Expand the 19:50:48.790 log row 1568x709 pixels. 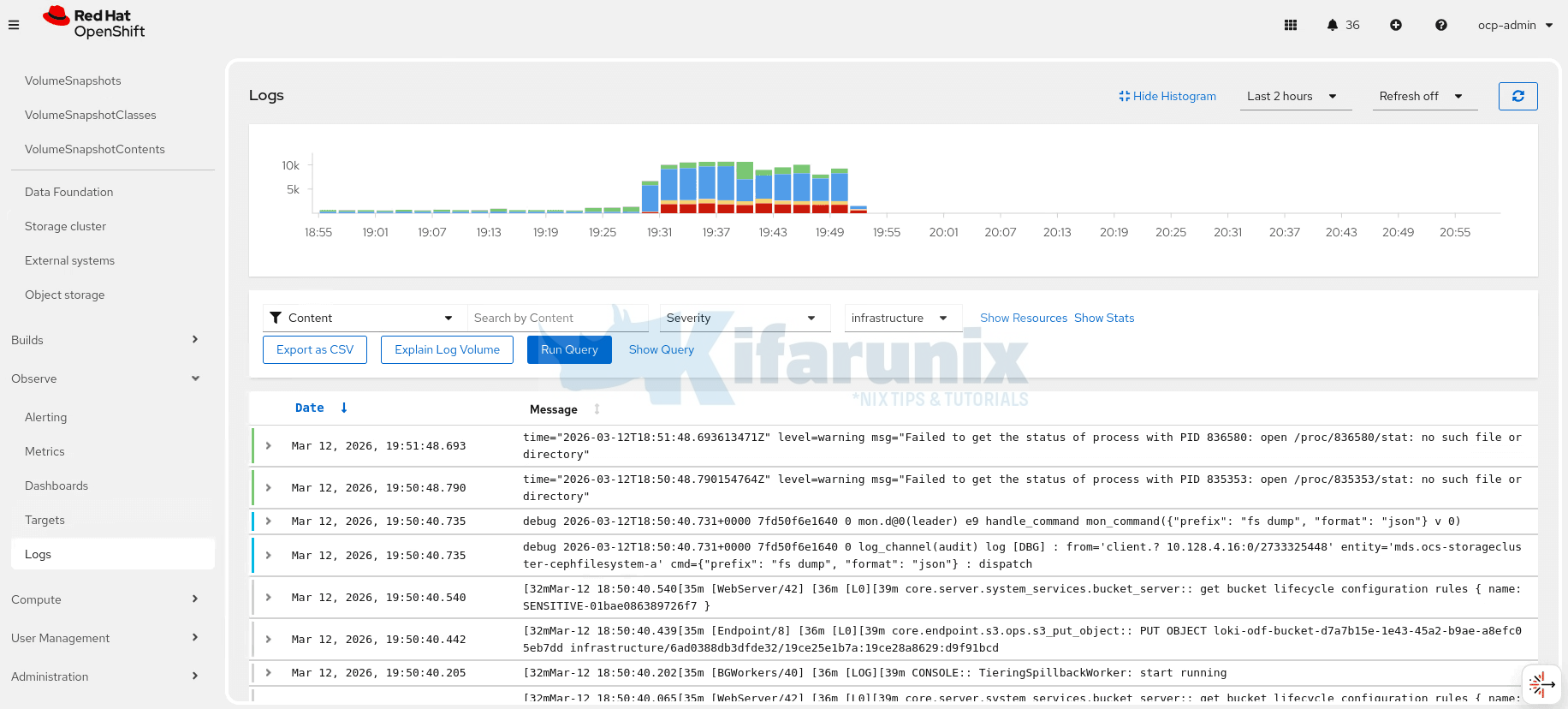(269, 487)
